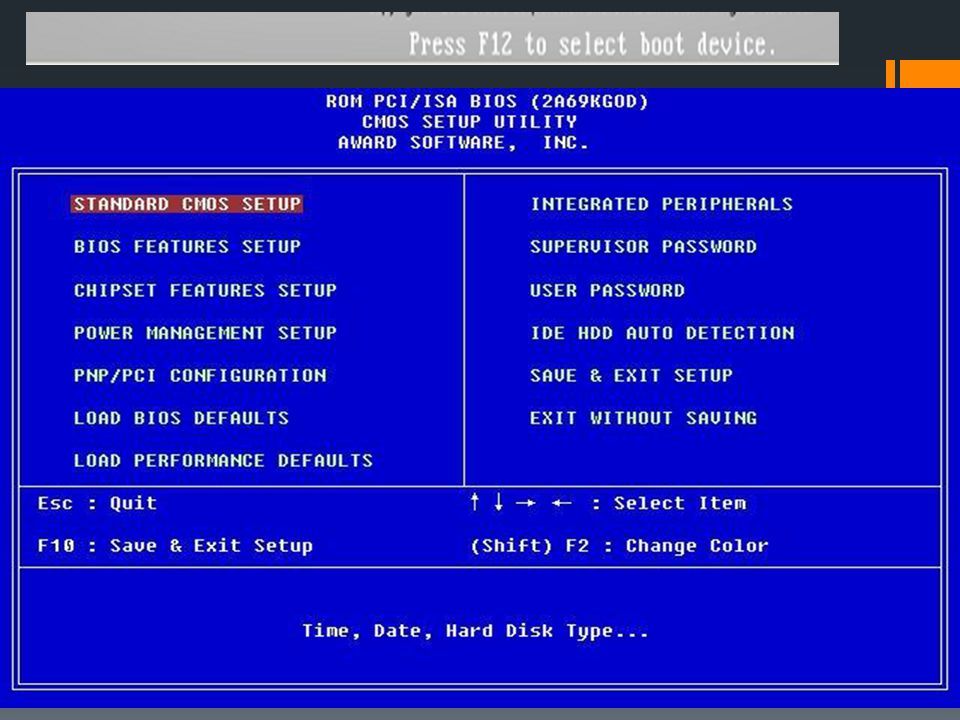Choose EXIT WITHOUT SAVING
Image resolution: width=960 pixels, height=720 pixels.
[643, 418]
